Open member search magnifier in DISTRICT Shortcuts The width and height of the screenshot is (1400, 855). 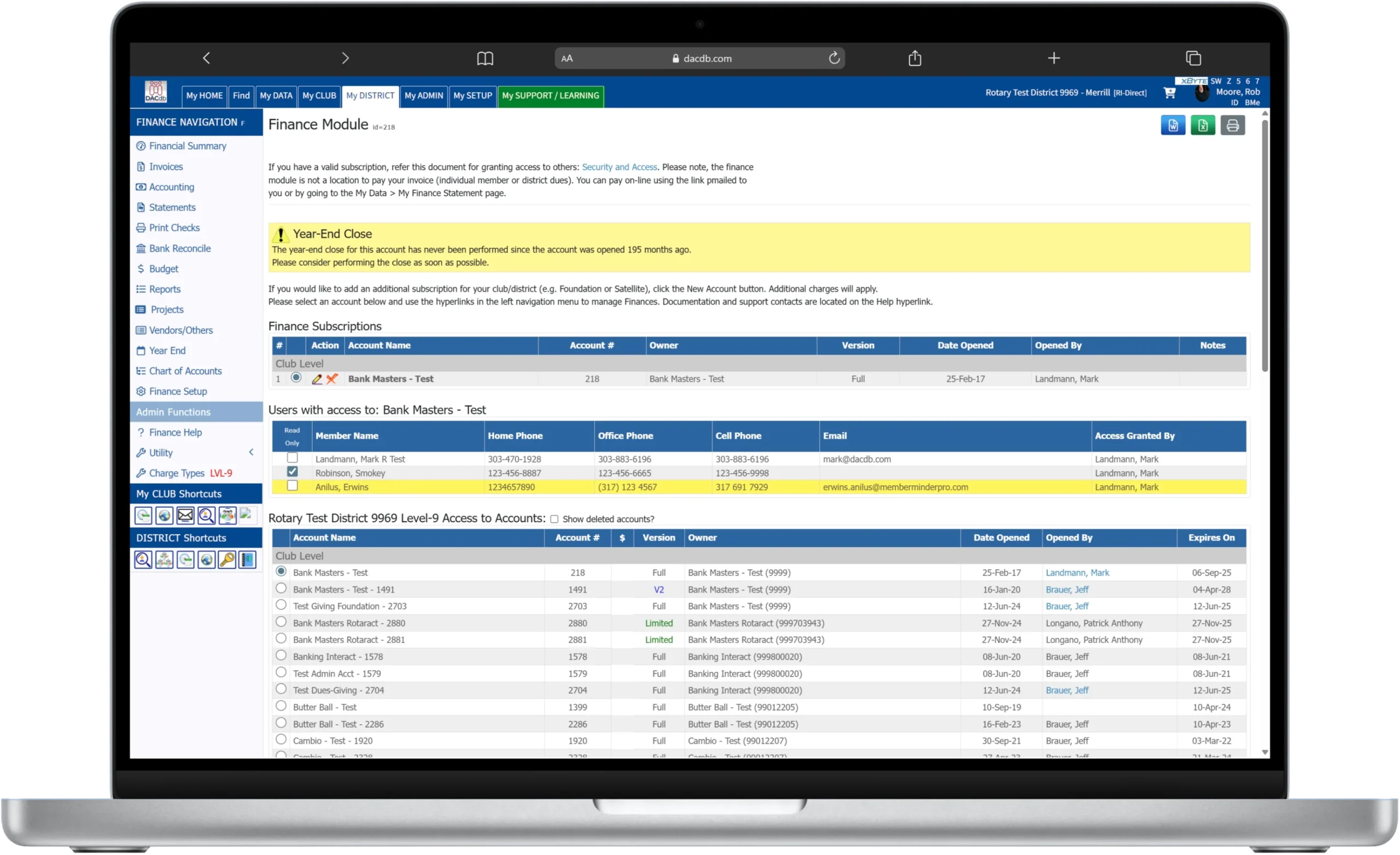pyautogui.click(x=143, y=560)
